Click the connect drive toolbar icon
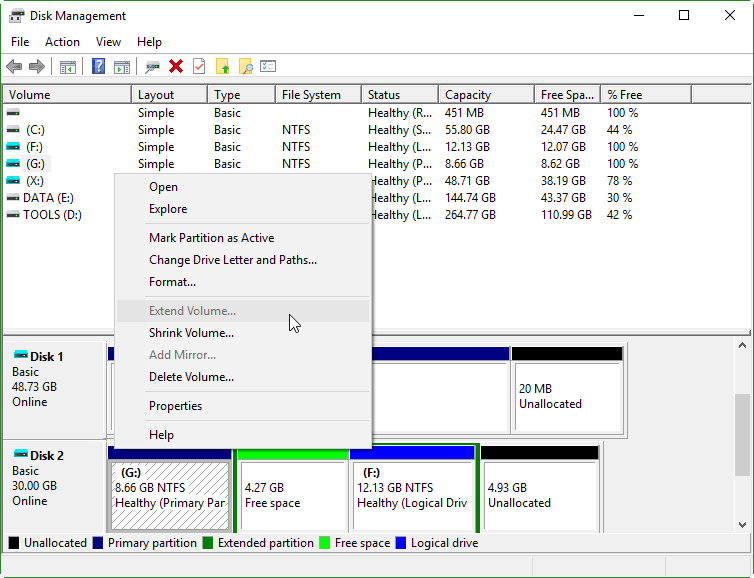This screenshot has width=754, height=578. pyautogui.click(x=152, y=67)
